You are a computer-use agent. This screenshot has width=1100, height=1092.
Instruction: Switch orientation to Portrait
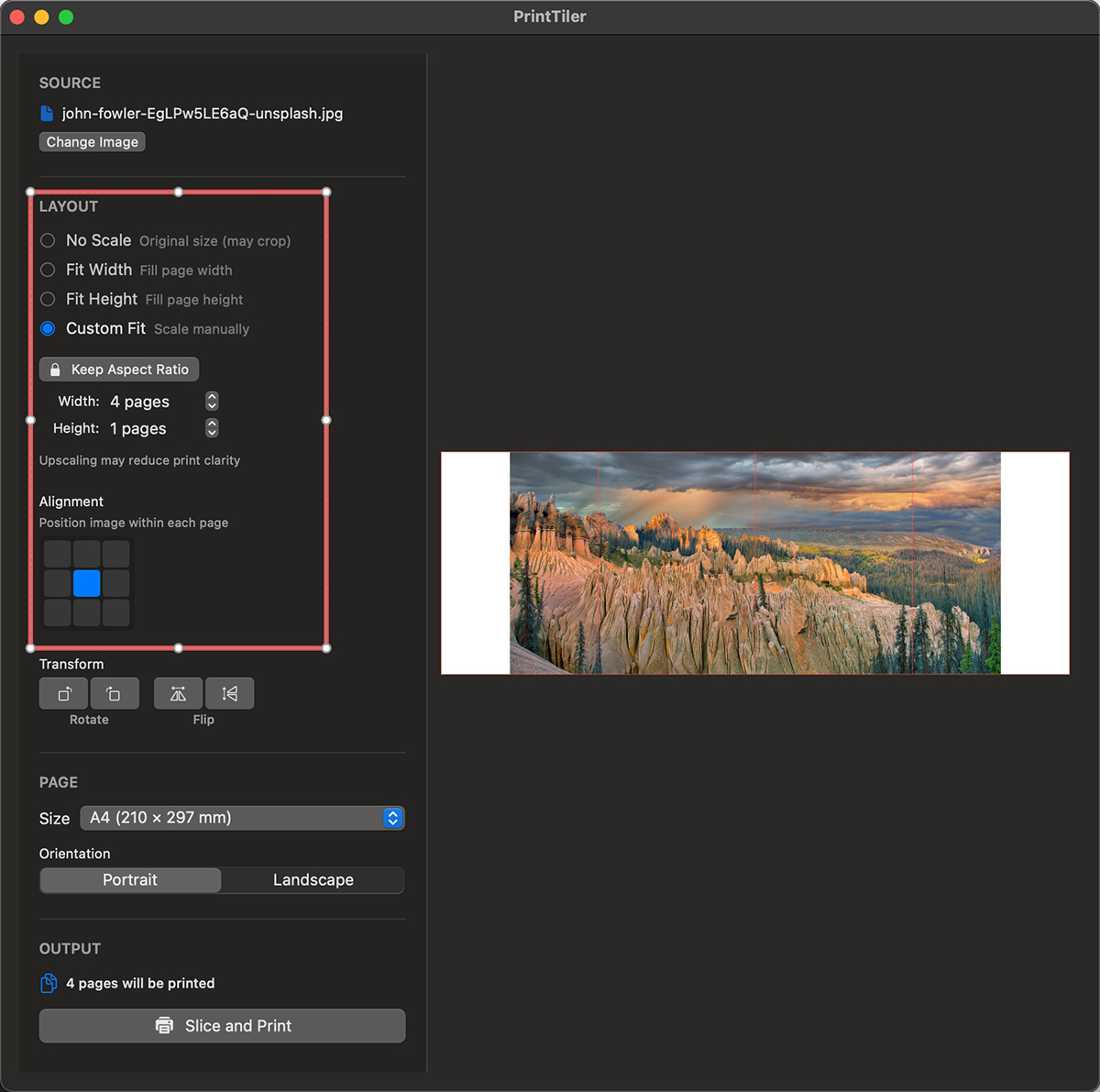pos(129,879)
